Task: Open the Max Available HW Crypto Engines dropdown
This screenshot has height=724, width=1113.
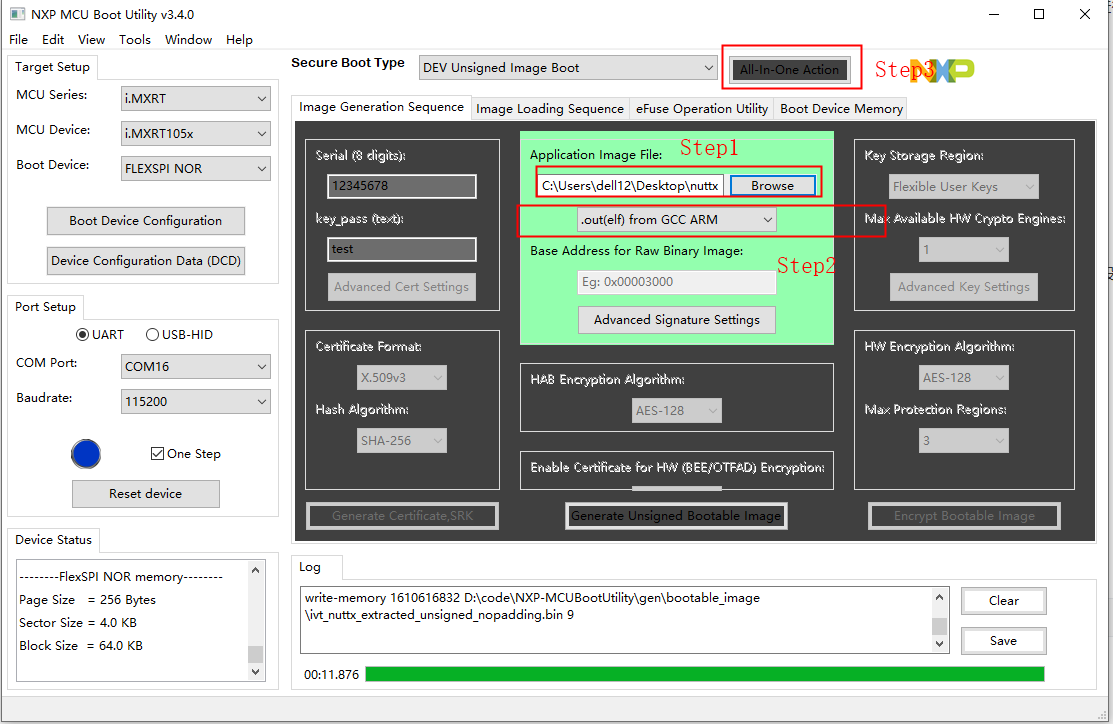Action: [x=963, y=250]
